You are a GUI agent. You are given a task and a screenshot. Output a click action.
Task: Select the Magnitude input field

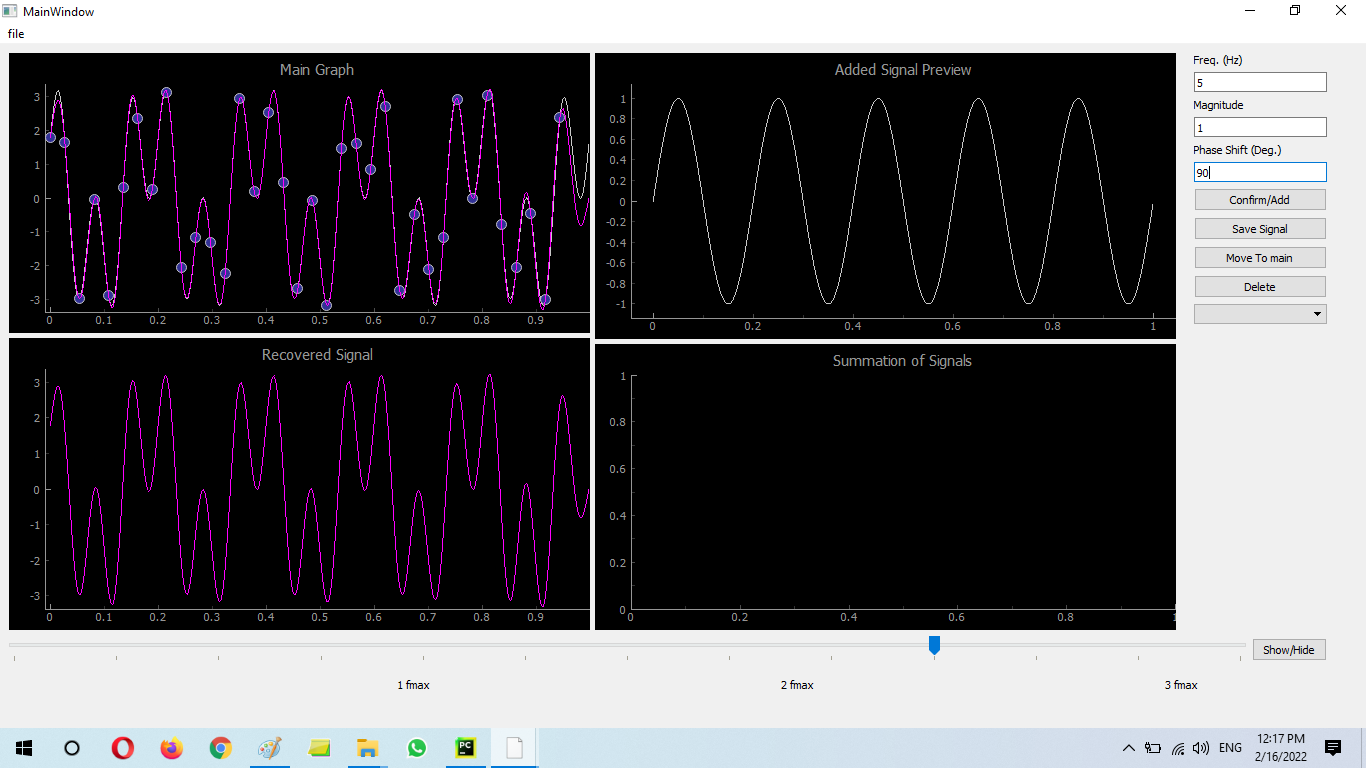pos(1259,127)
